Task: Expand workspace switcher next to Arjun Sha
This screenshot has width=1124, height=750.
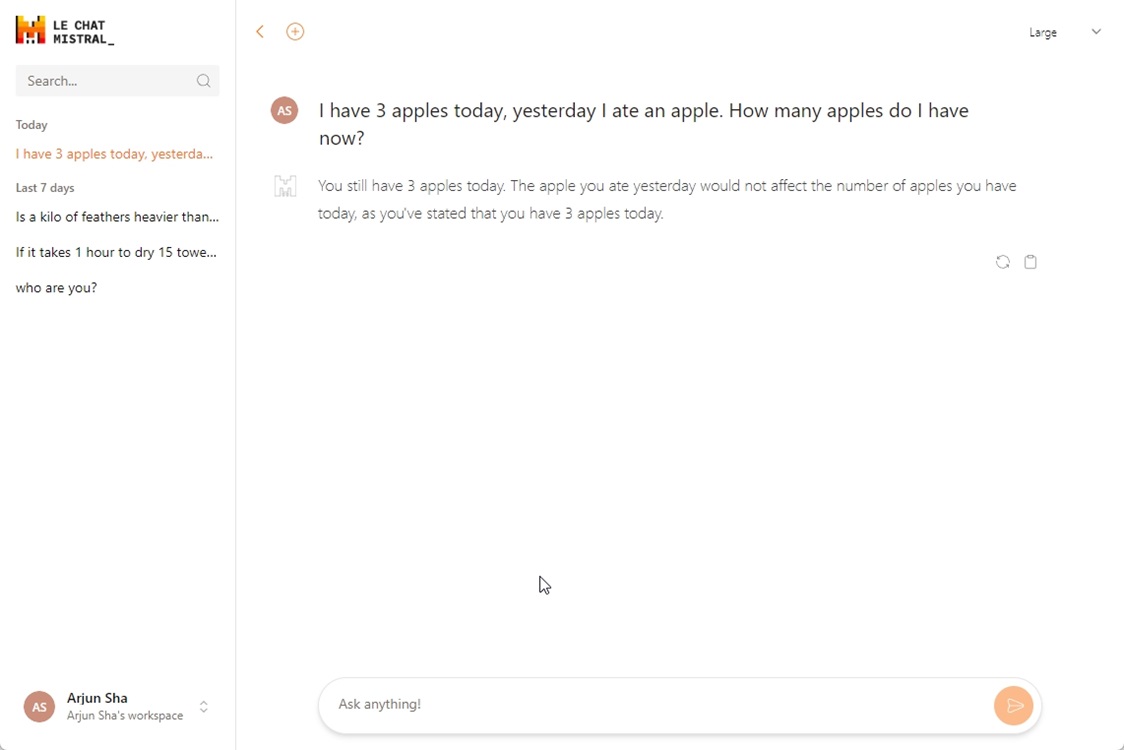Action: (x=204, y=707)
